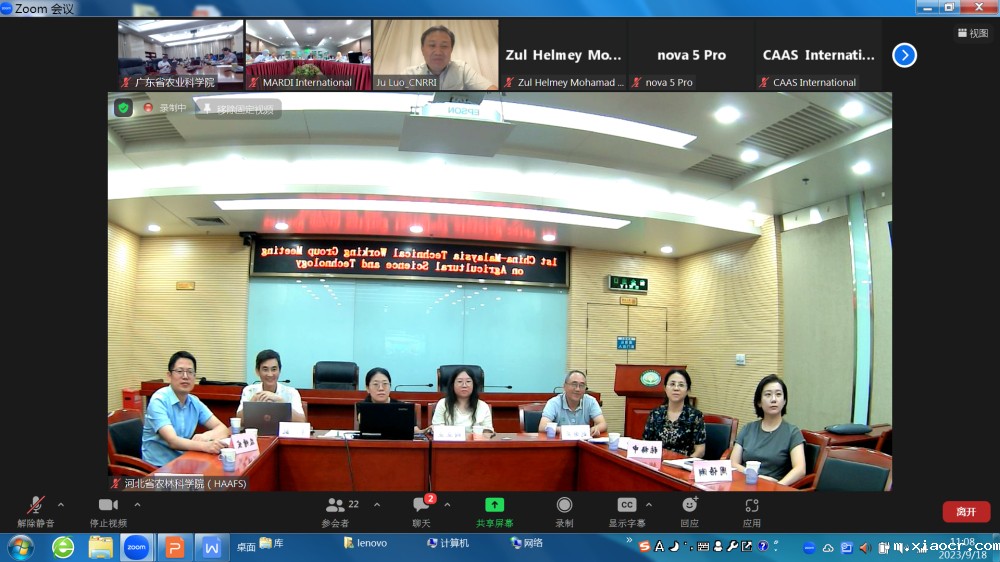Unmute the microphone (解除静音)

pyautogui.click(x=36, y=506)
